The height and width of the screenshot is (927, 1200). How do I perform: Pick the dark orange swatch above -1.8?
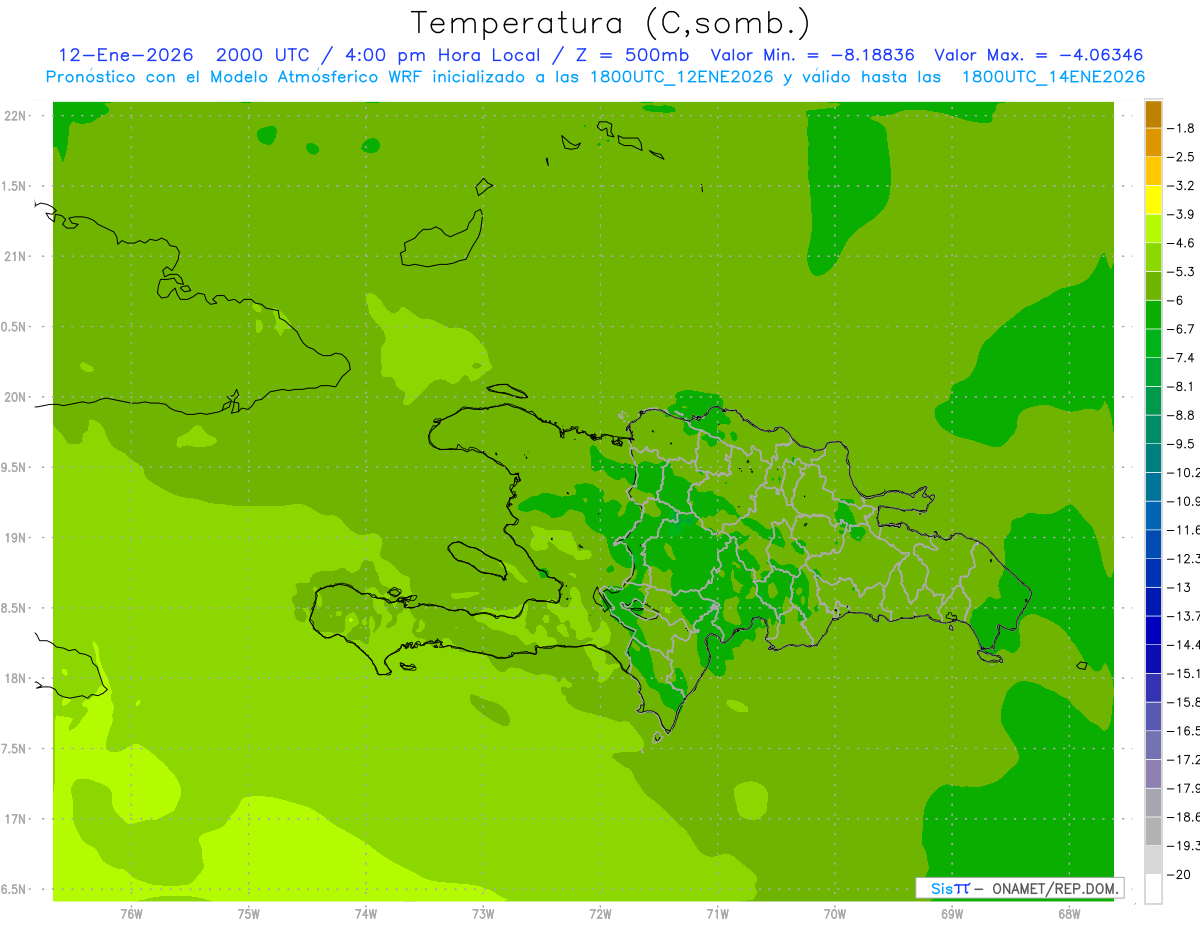point(1153,114)
